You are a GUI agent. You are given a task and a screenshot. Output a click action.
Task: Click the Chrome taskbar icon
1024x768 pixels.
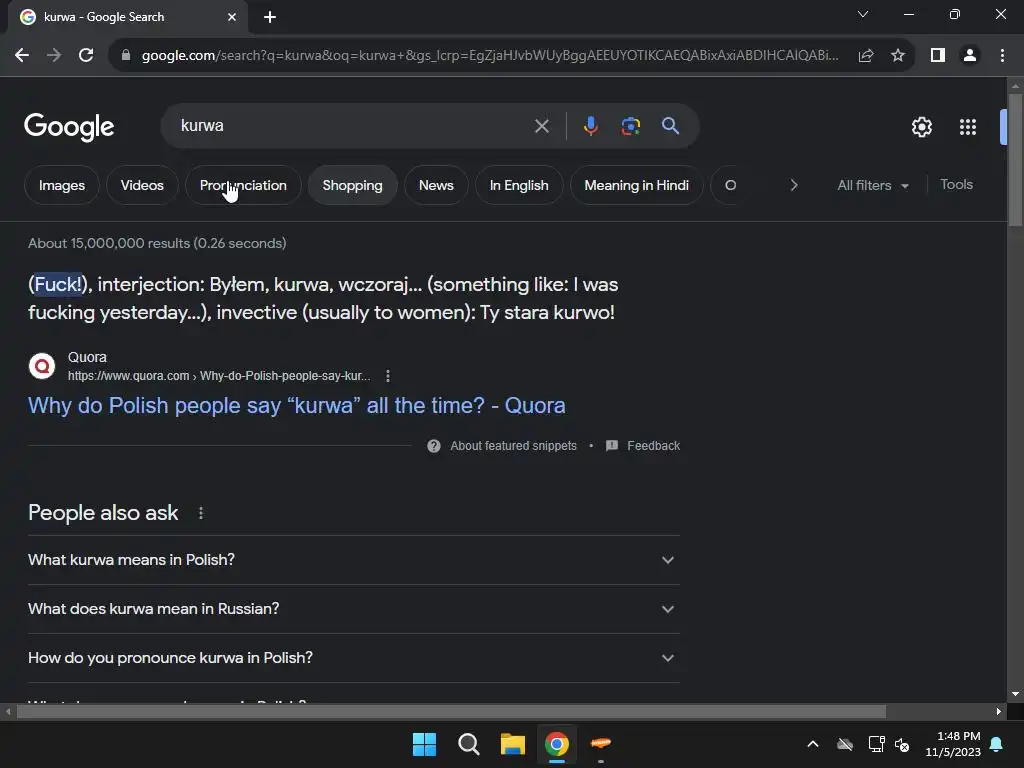(x=557, y=744)
